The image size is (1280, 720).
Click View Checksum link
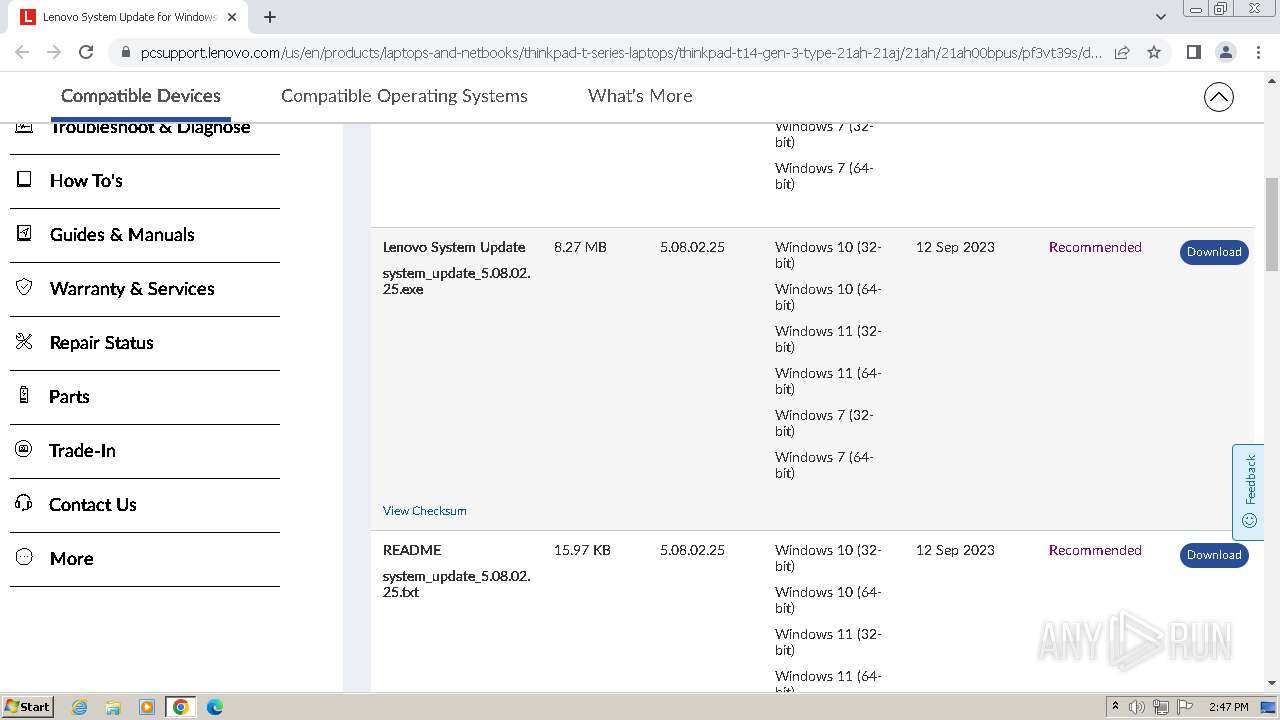pyautogui.click(x=424, y=511)
